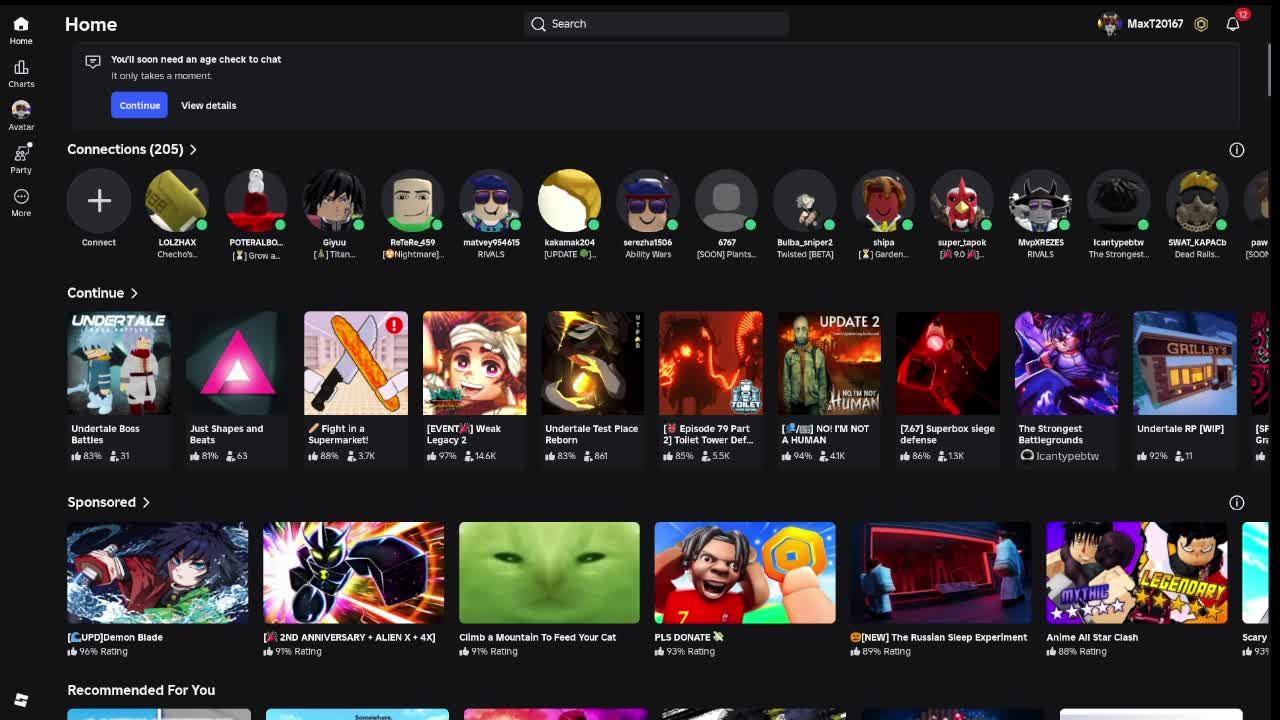Open Anime All Star Clash game
The image size is (1280, 720).
1137,589
